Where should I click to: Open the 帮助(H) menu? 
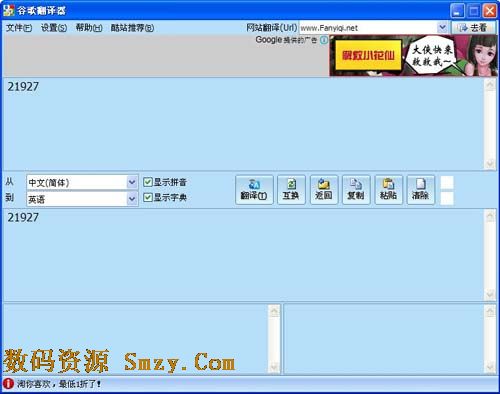(89, 28)
